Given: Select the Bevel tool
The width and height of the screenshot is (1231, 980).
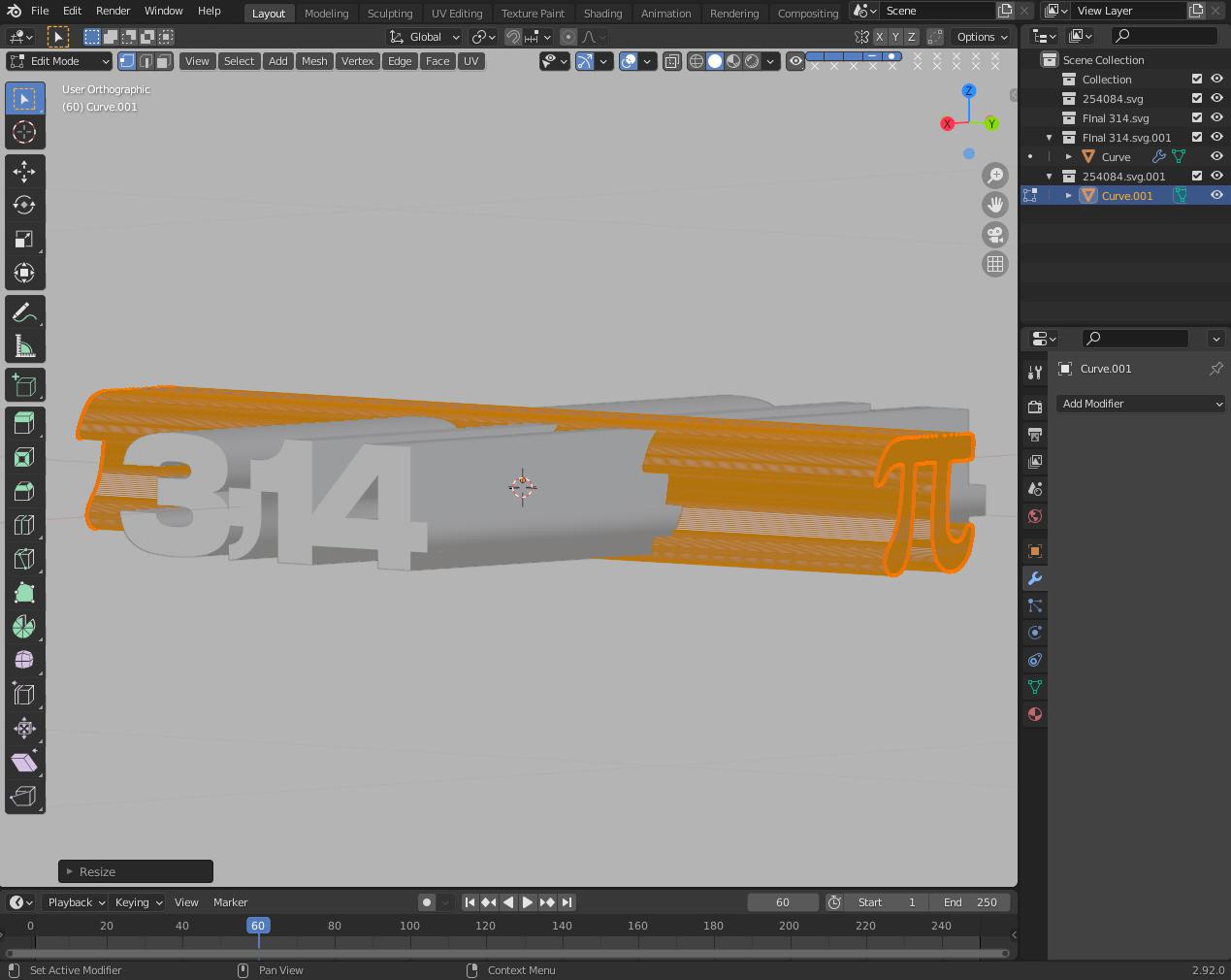Looking at the screenshot, I should [x=24, y=490].
